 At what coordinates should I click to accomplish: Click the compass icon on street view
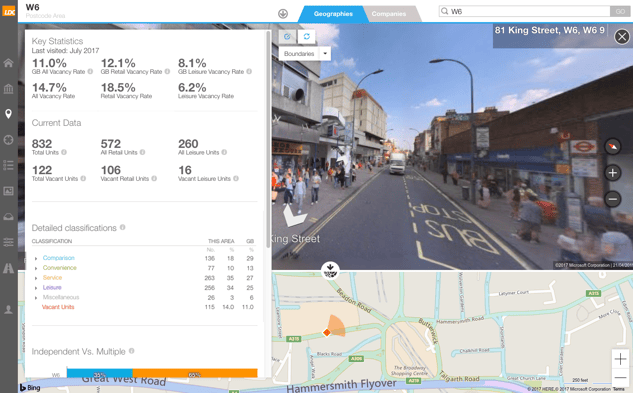[x=612, y=146]
